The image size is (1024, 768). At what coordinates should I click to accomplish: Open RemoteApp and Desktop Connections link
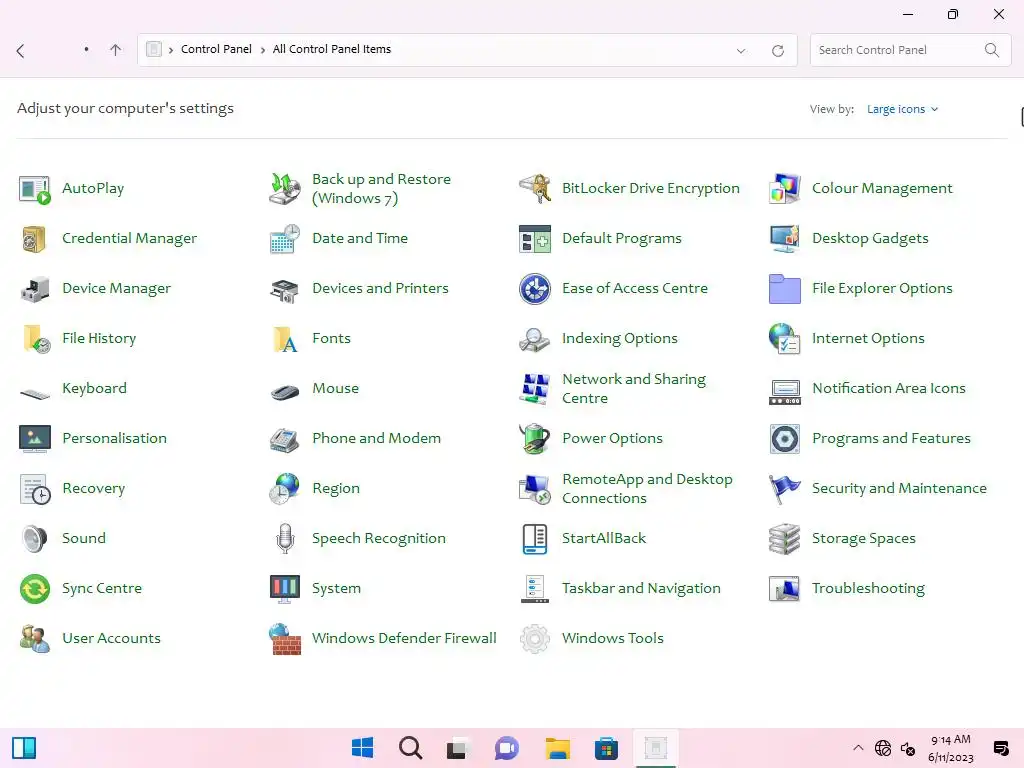pos(647,488)
